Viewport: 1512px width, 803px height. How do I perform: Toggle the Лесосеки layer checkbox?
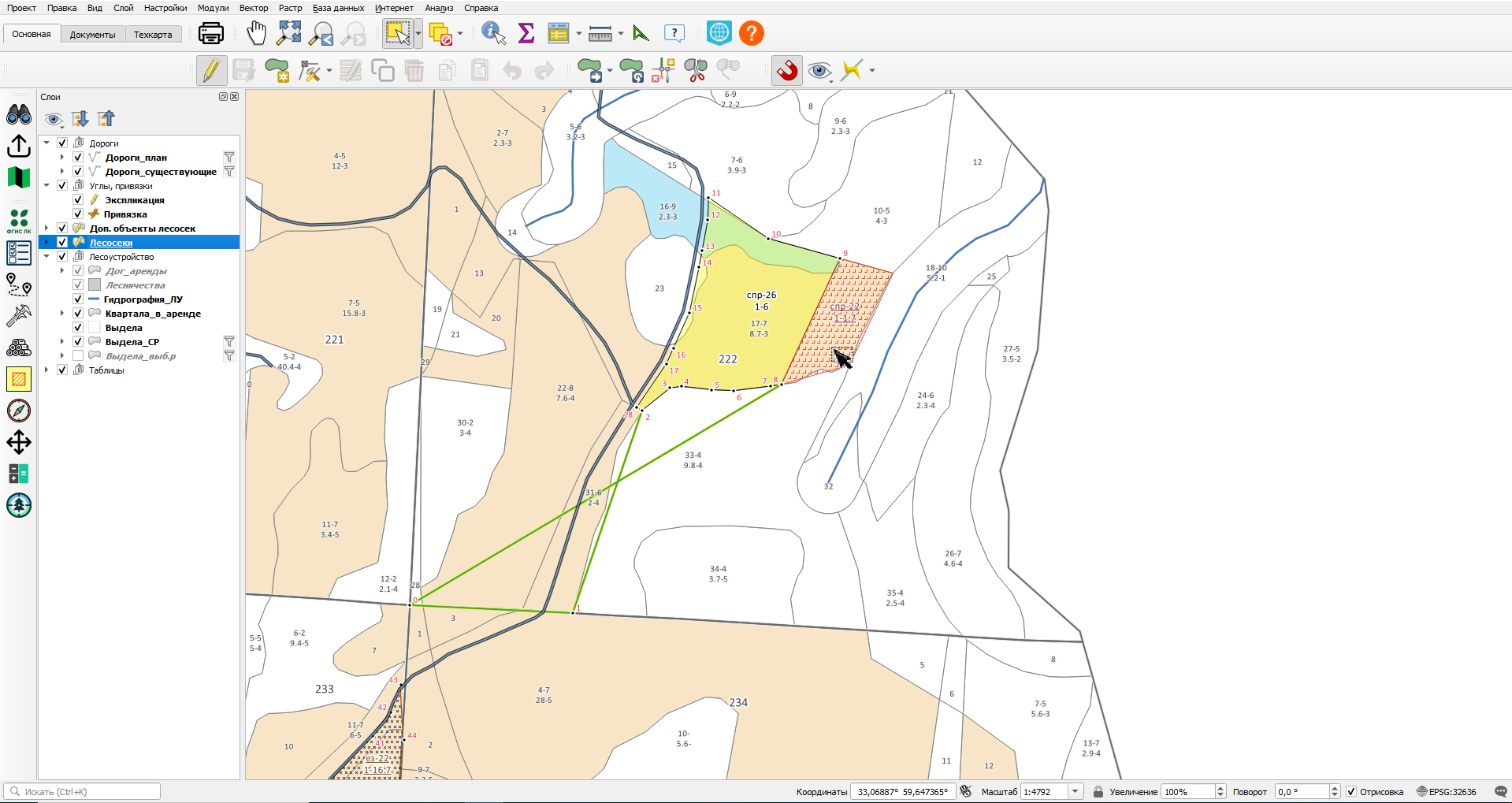click(x=62, y=243)
